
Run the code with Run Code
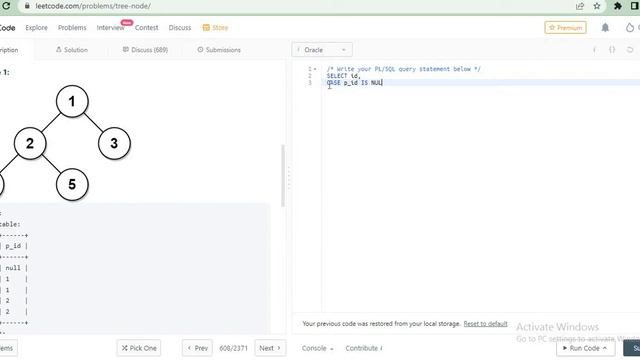585,348
